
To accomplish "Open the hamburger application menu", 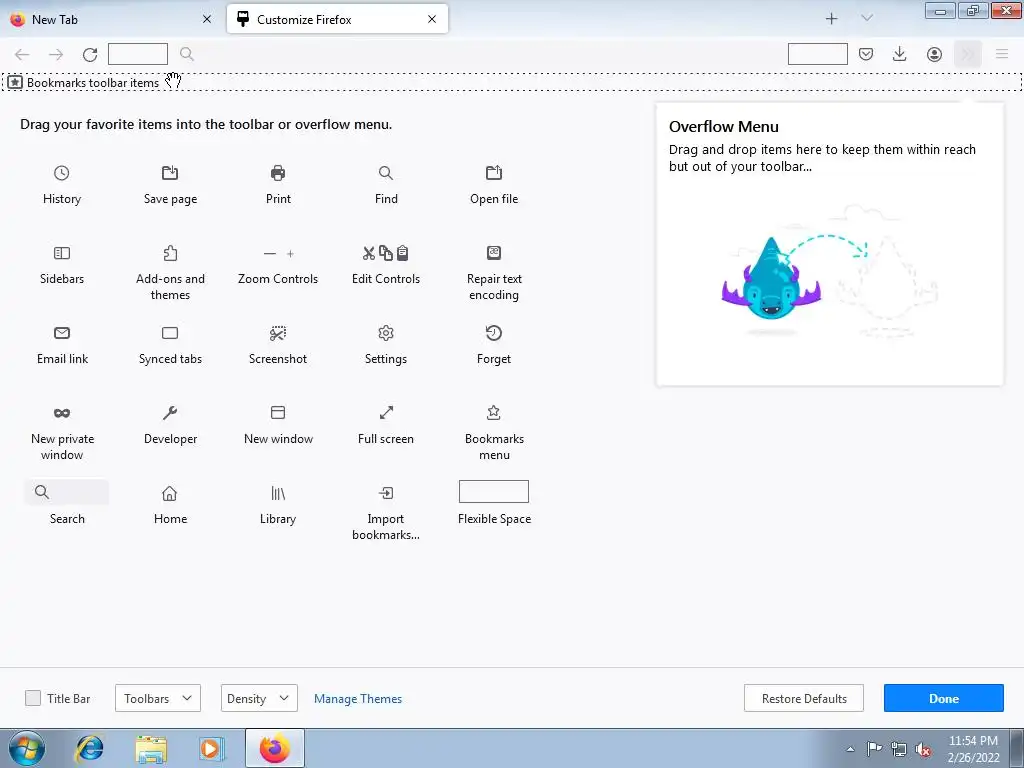I will click(x=1002, y=54).
